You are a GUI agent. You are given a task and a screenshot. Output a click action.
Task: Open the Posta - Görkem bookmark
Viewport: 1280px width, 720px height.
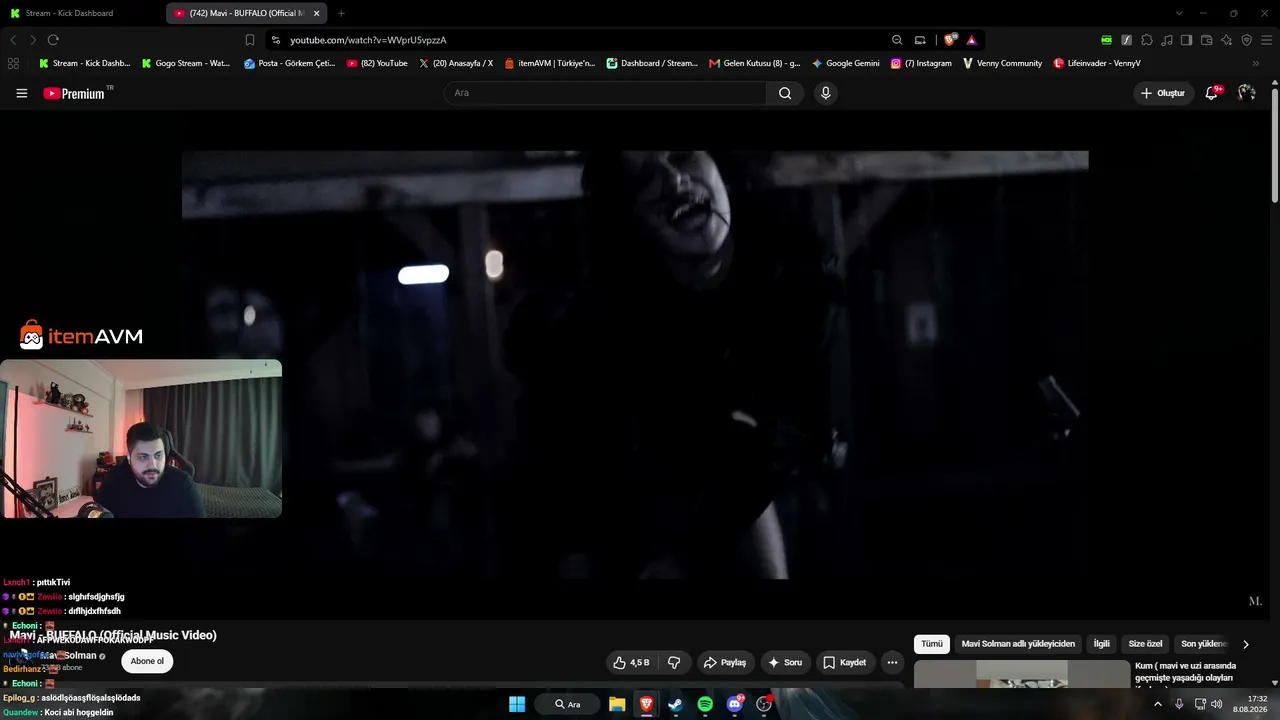coord(290,63)
